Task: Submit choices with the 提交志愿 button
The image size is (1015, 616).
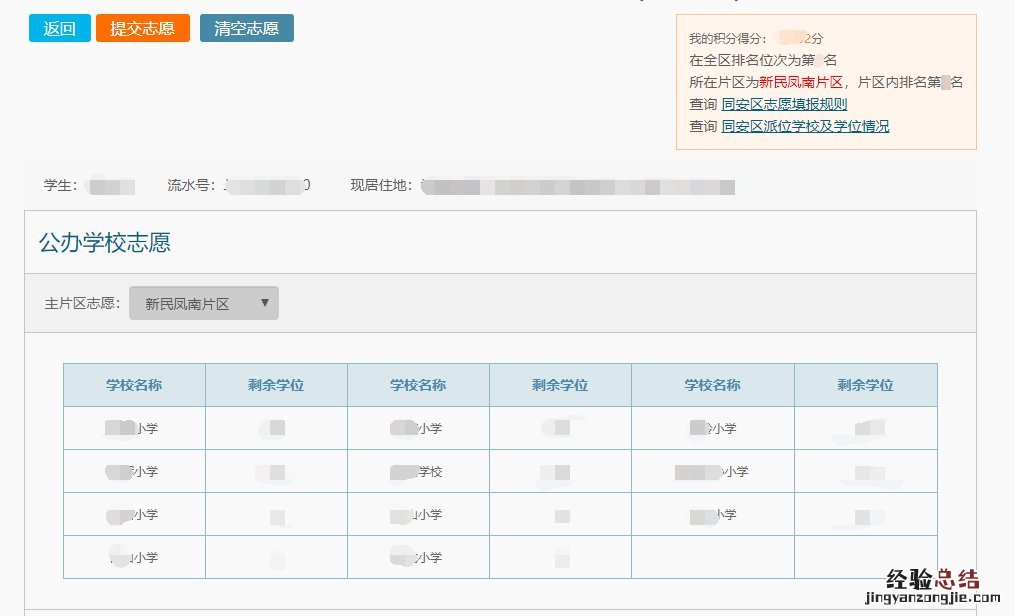Action: (x=142, y=28)
